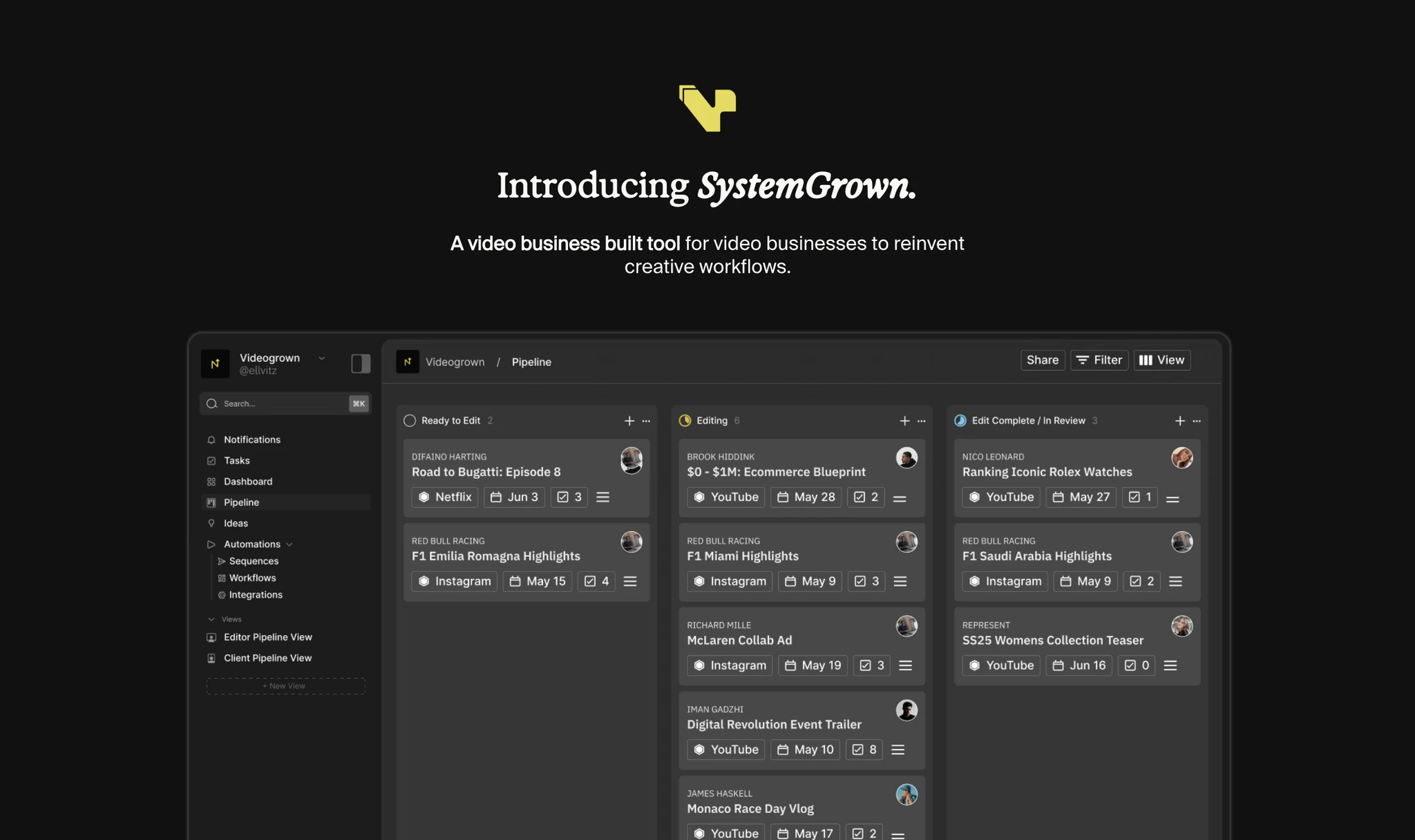Open the Road to Bugatti card's priority lines icon

pyautogui.click(x=602, y=497)
